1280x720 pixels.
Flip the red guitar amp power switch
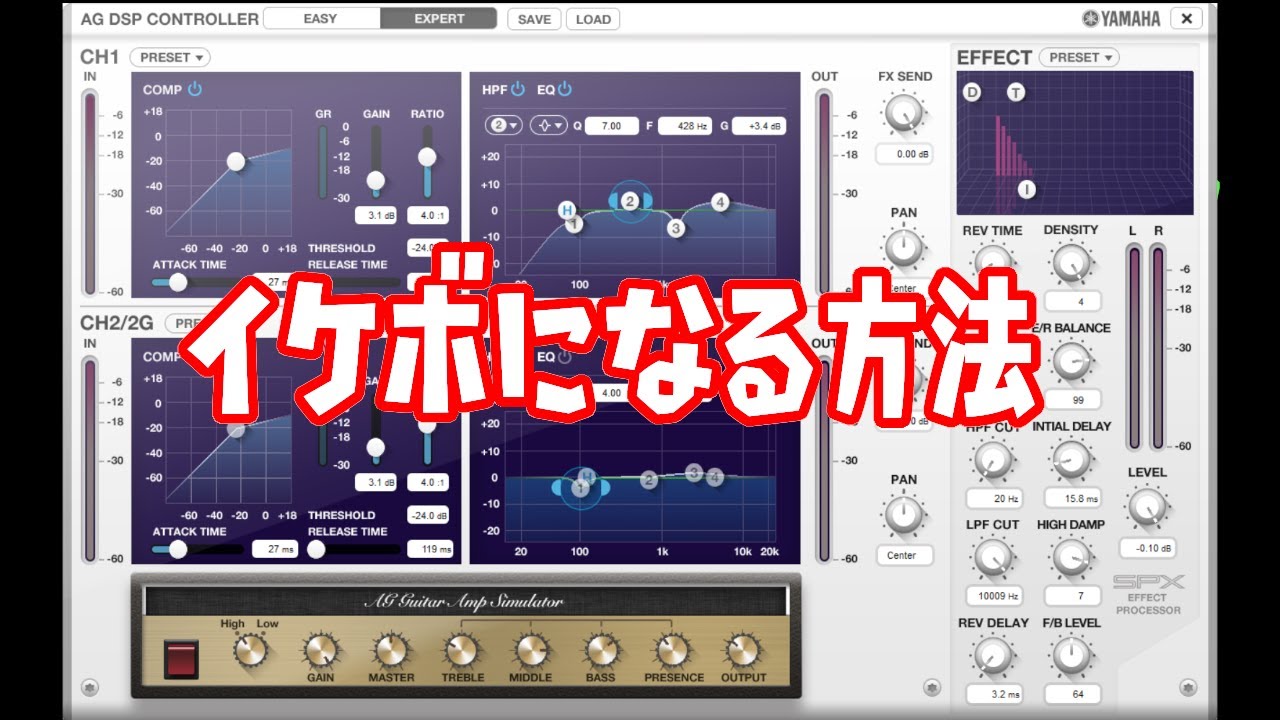point(182,660)
